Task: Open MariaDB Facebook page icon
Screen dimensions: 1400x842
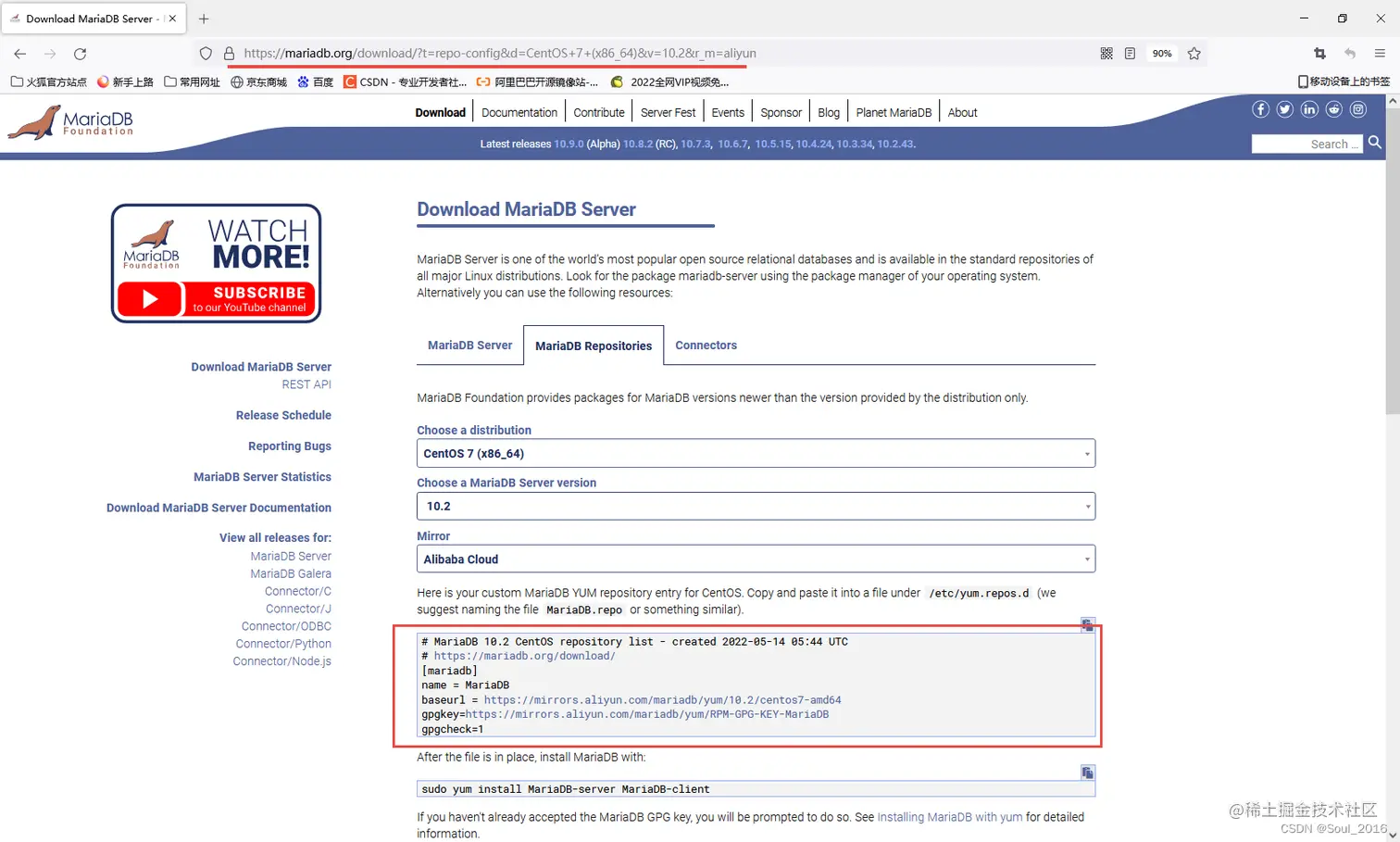Action: pyautogui.click(x=1260, y=109)
